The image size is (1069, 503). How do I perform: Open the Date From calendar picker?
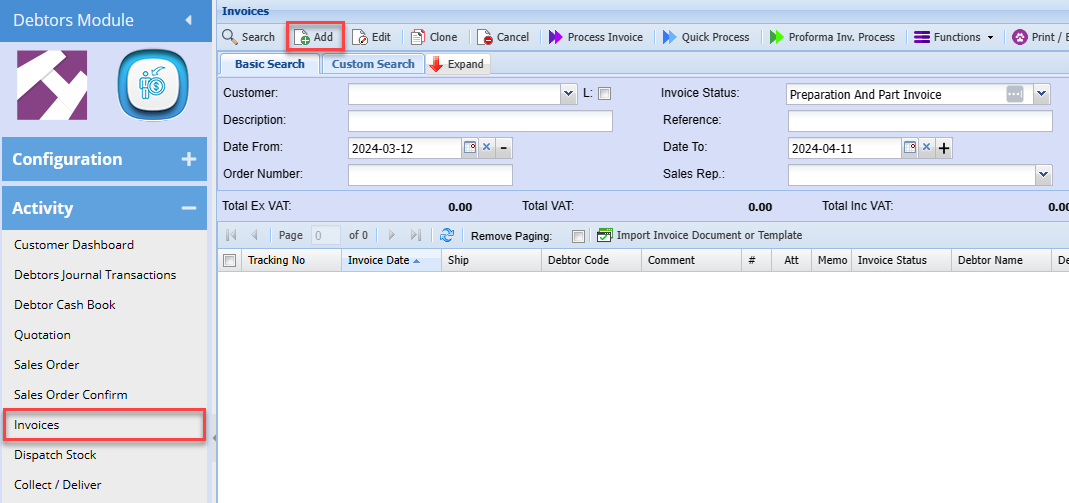coord(469,148)
